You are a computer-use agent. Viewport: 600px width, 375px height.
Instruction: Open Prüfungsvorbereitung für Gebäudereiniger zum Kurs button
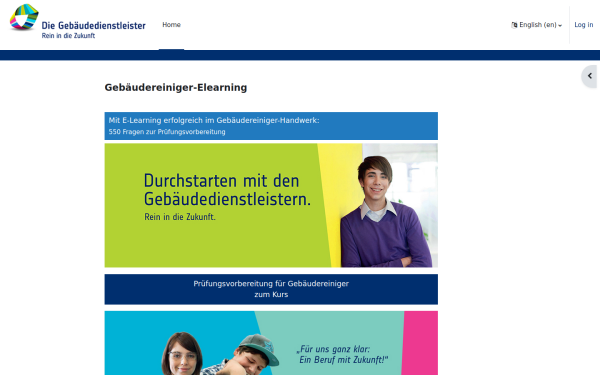point(271,289)
